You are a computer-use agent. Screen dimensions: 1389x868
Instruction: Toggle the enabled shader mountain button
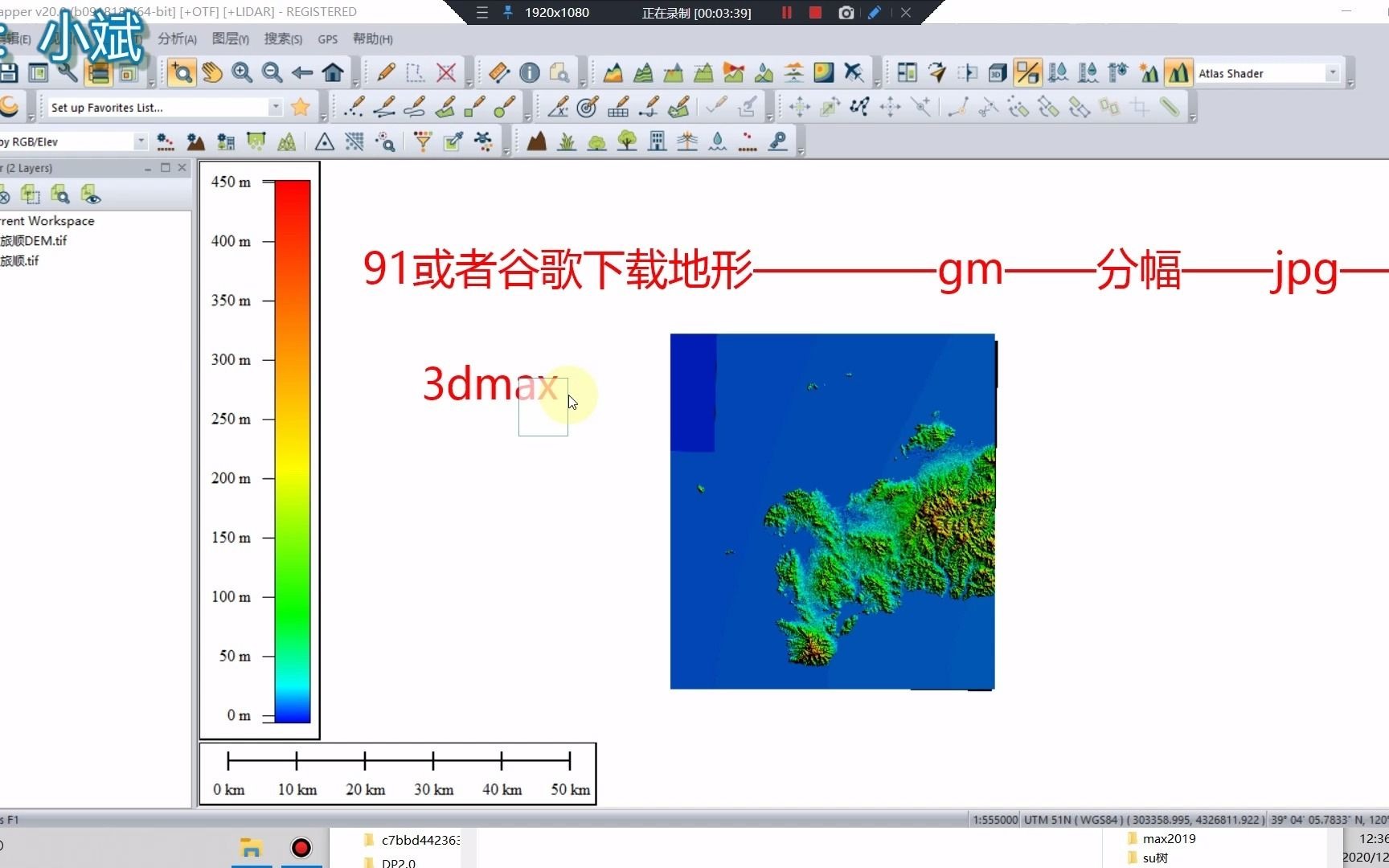click(x=1178, y=73)
